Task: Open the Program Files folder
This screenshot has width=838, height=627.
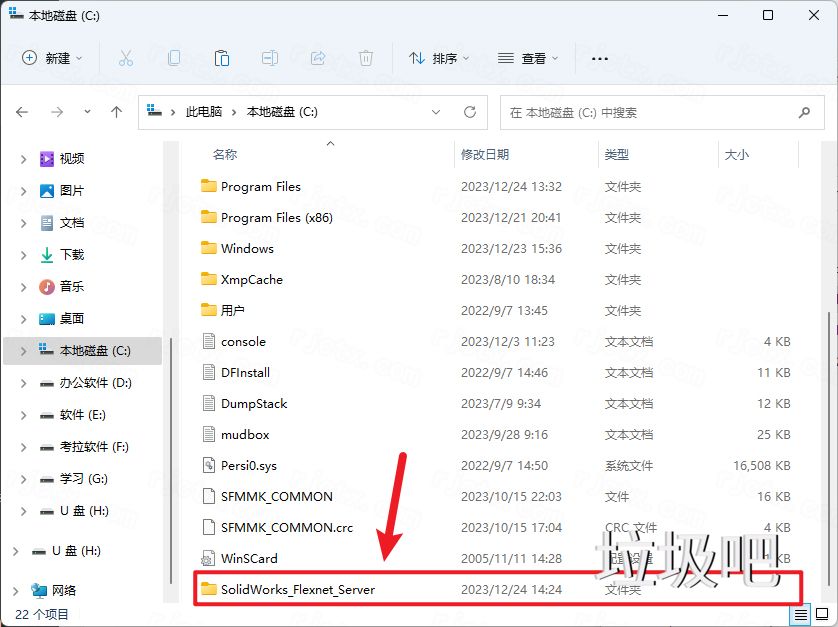Action: point(262,186)
